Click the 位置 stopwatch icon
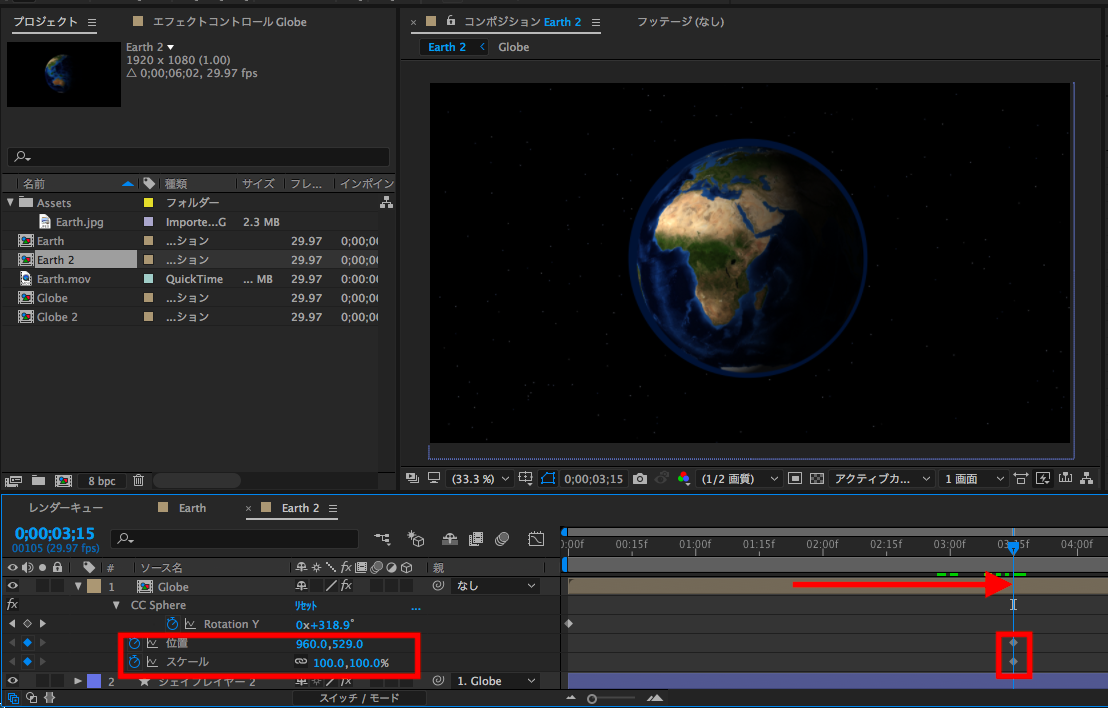 135,644
